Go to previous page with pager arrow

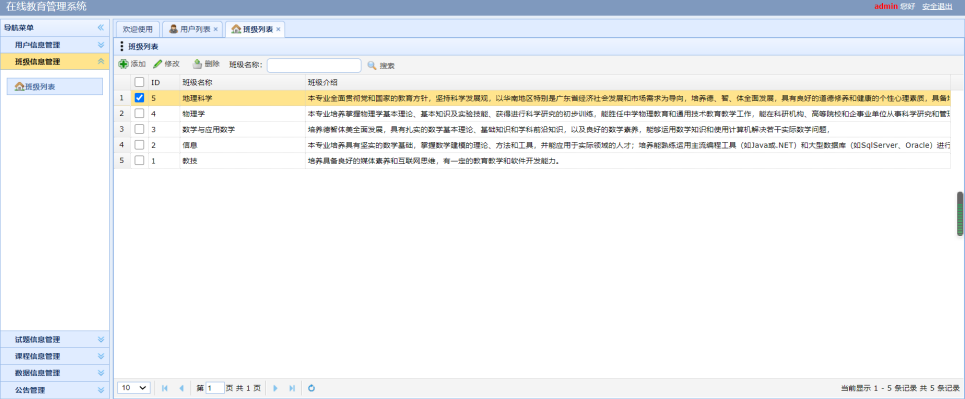point(181,388)
